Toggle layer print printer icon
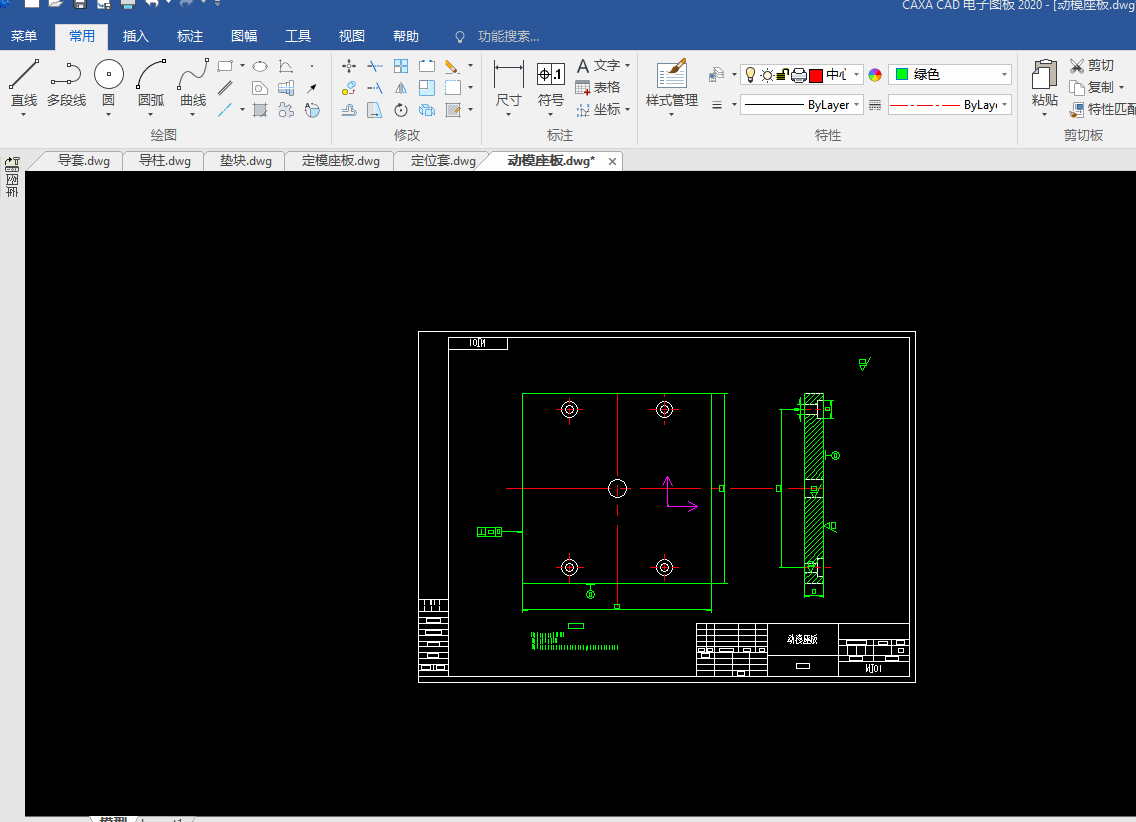This screenshot has width=1136, height=822. (798, 75)
